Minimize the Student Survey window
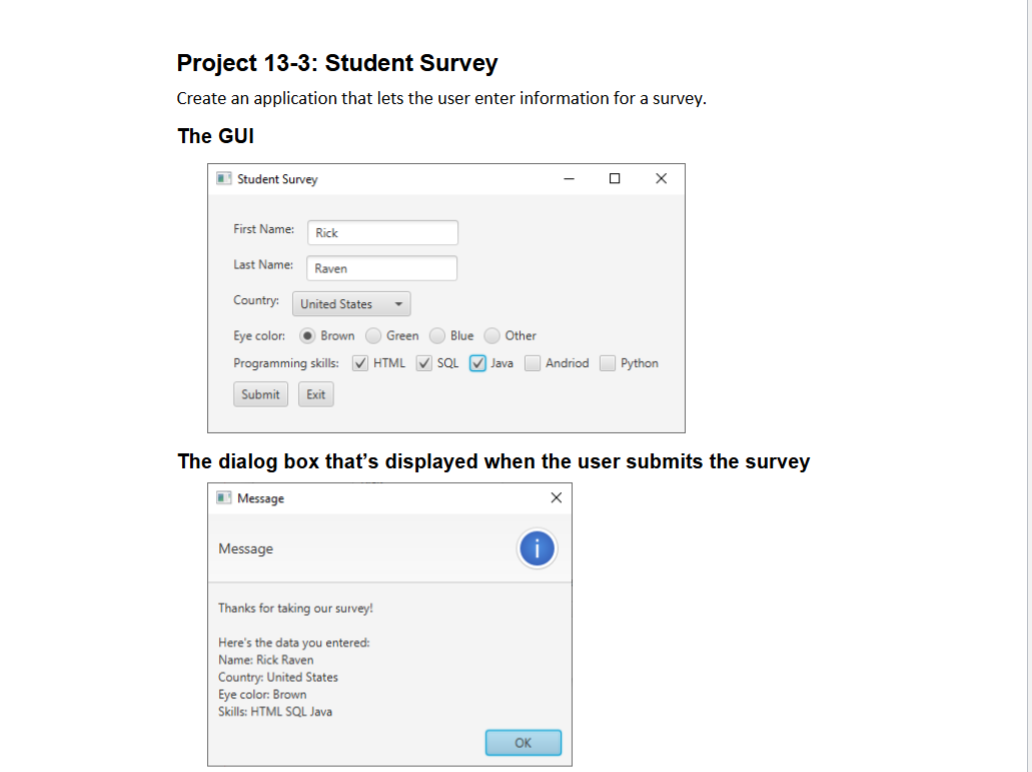Screen dimensions: 1032x772 [568, 178]
